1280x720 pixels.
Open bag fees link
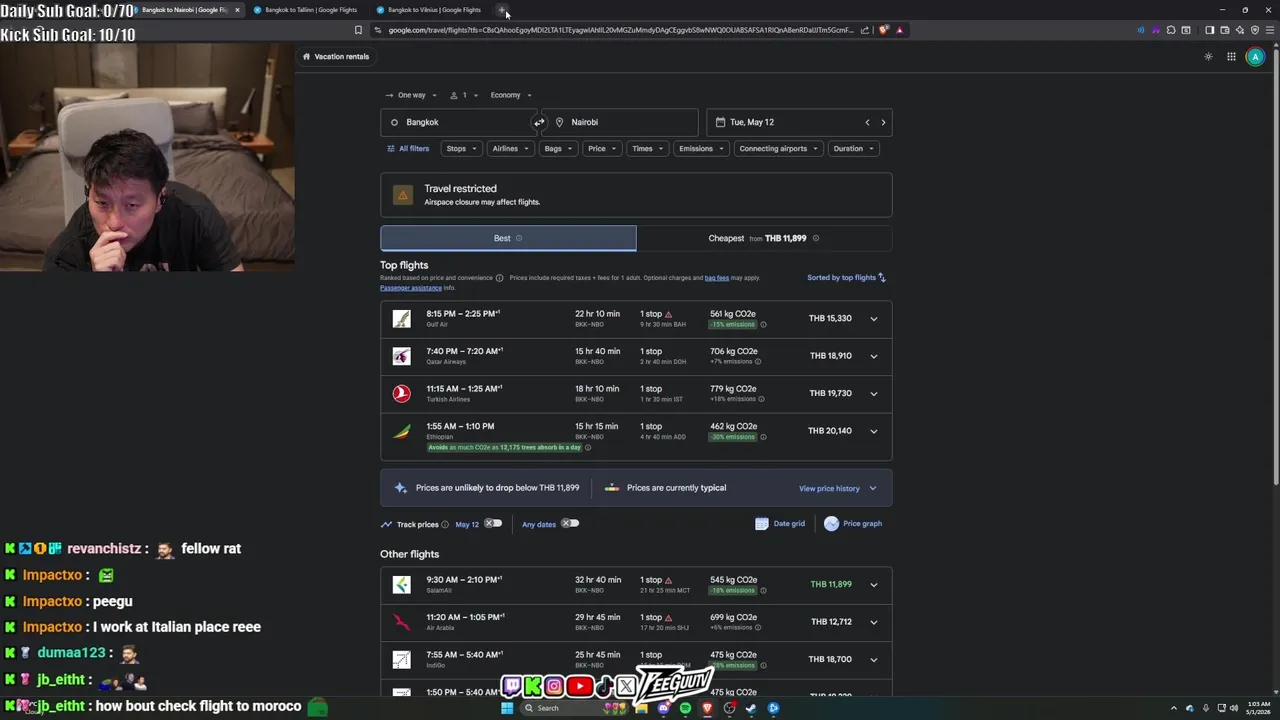[x=716, y=278]
